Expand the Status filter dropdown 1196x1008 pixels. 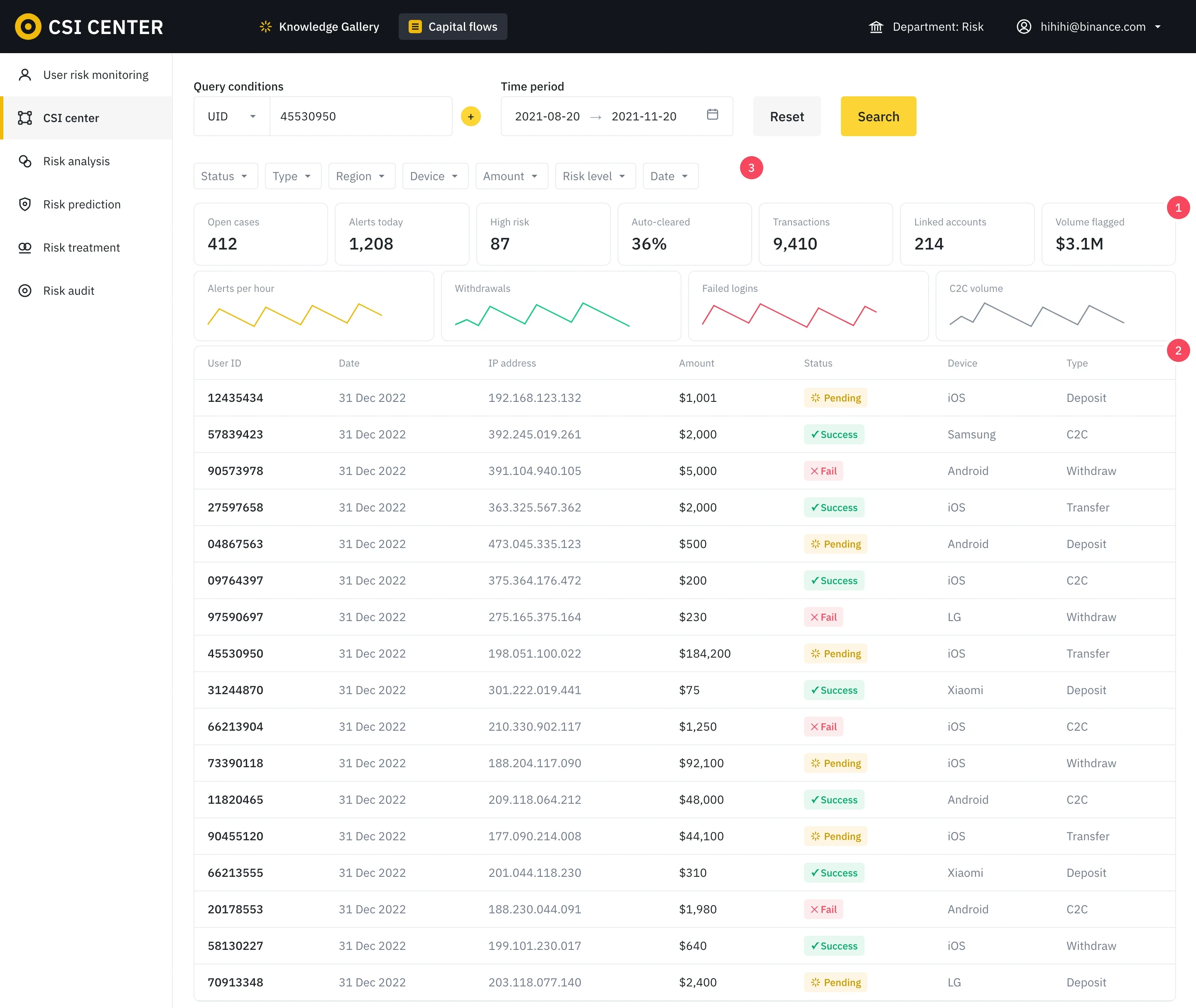[225, 176]
